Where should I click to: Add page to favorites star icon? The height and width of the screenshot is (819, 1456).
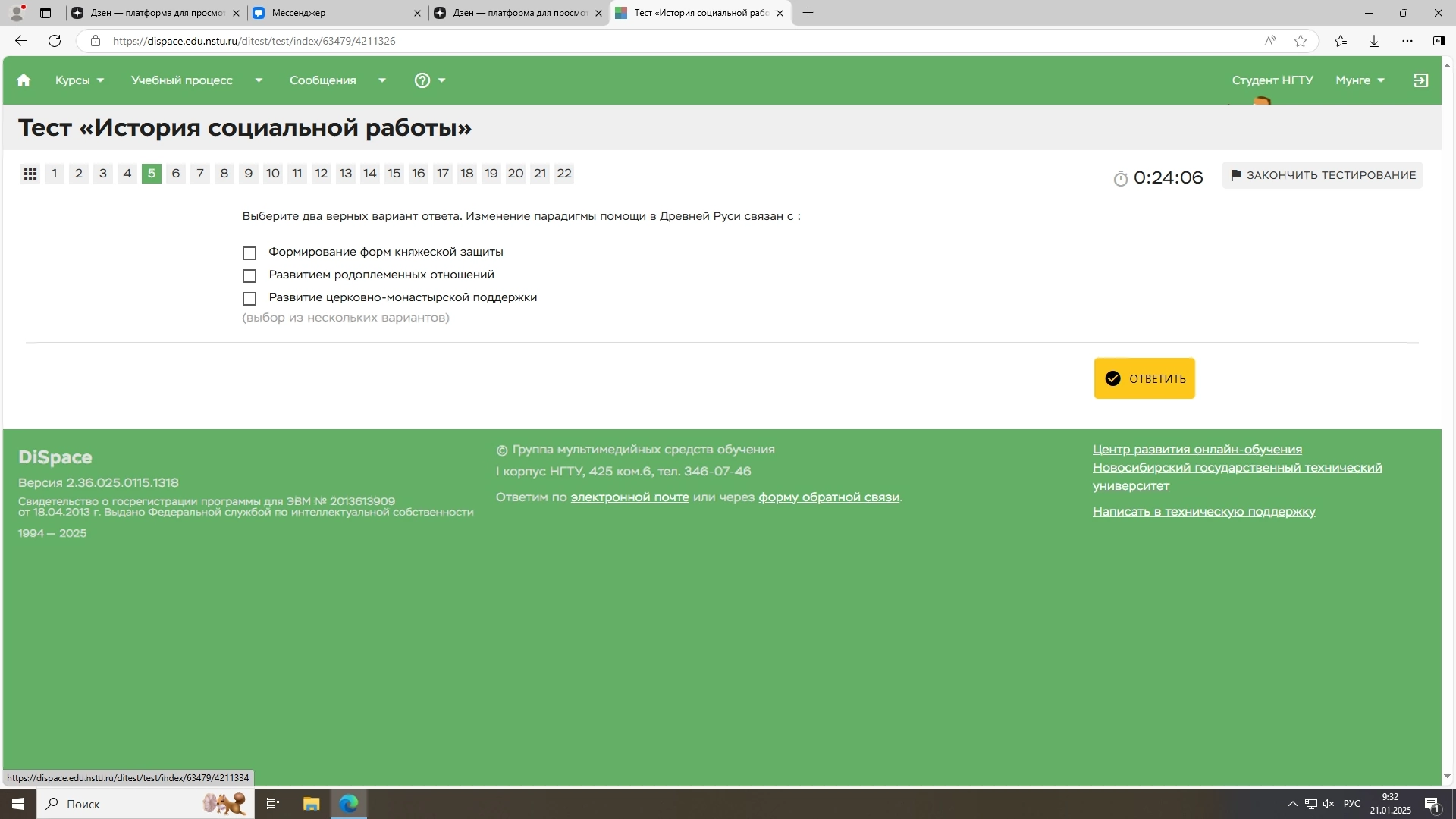tap(1301, 41)
